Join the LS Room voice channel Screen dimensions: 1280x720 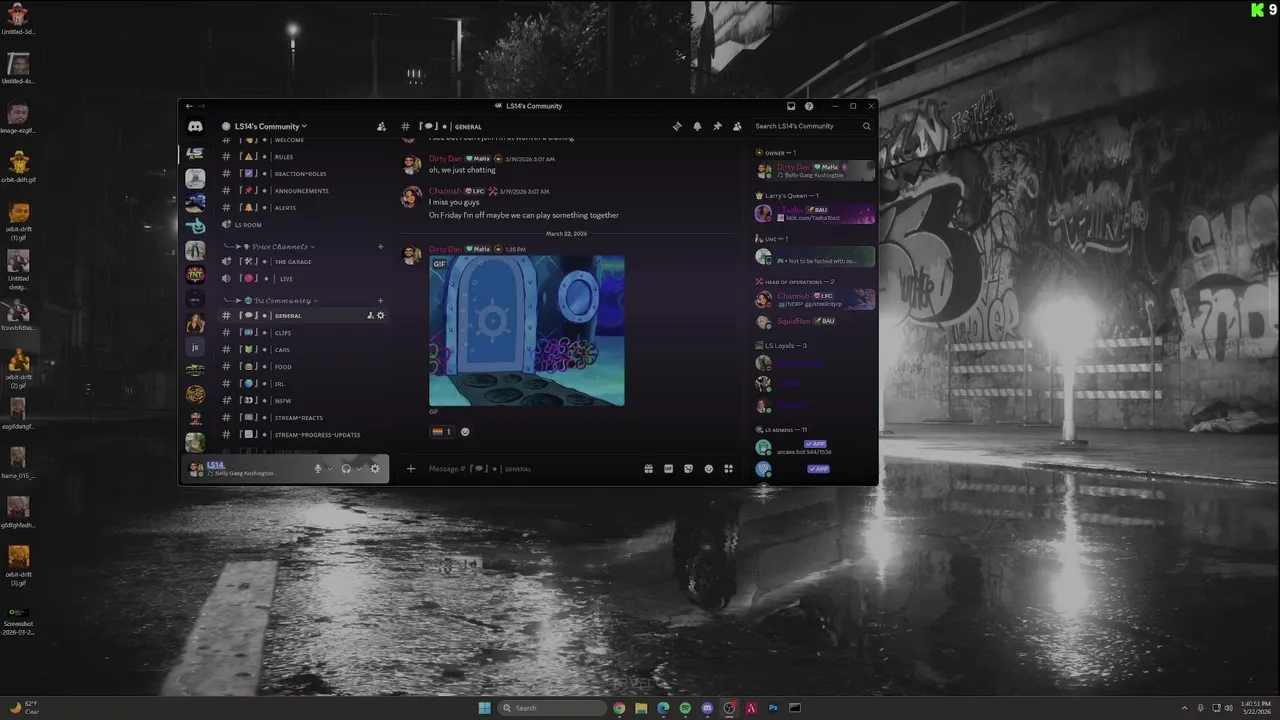pos(303,225)
